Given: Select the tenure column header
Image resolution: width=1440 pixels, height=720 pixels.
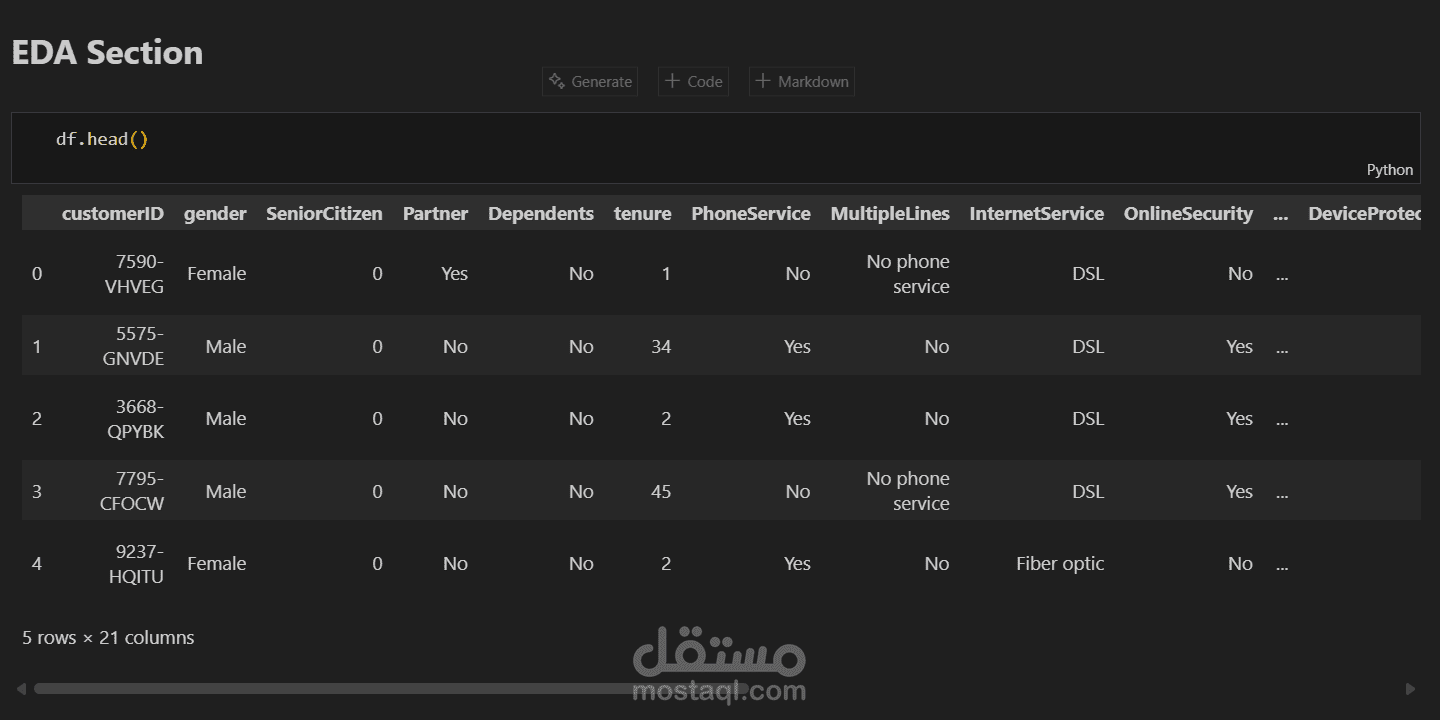Looking at the screenshot, I should coord(642,213).
